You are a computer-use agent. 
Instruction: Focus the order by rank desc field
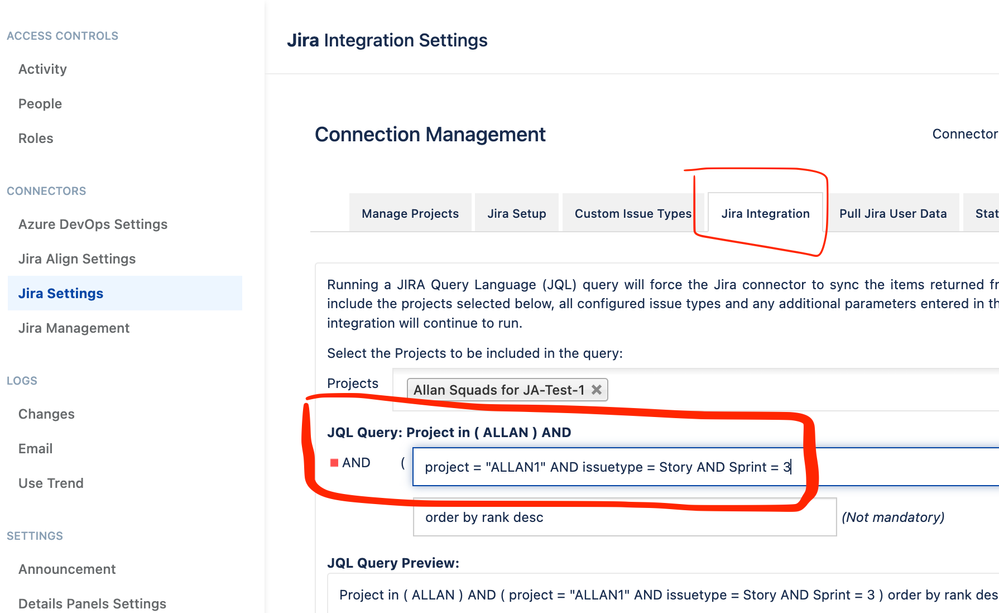pyautogui.click(x=624, y=517)
